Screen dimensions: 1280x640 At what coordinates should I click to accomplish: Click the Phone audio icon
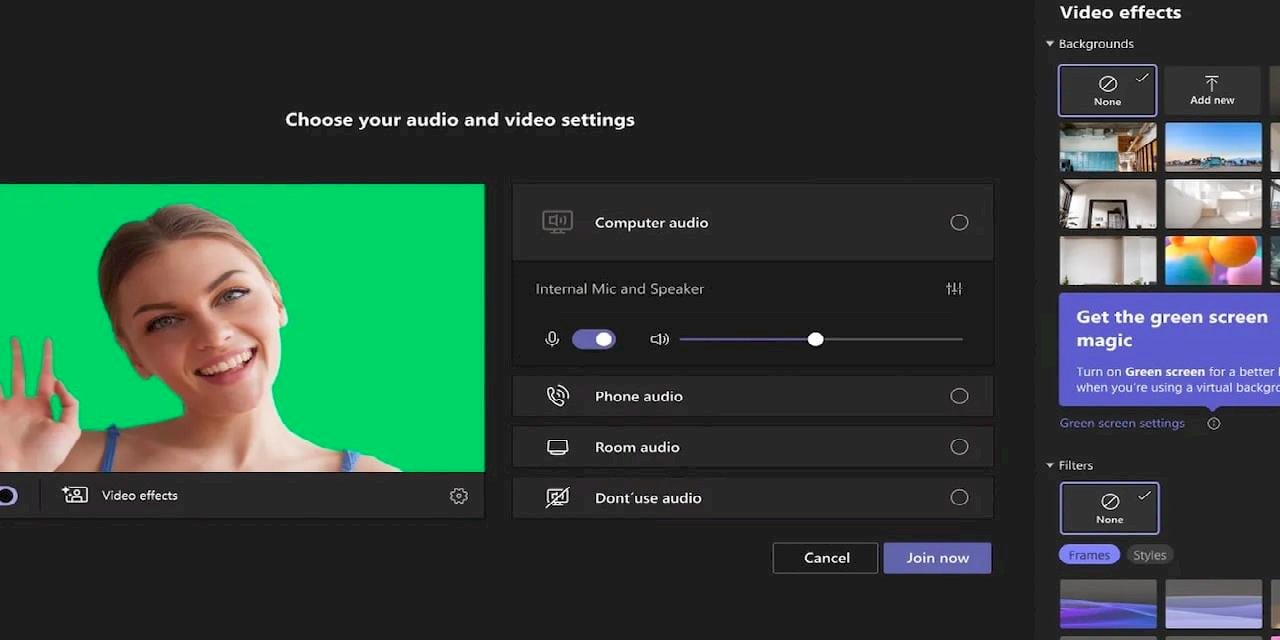(557, 396)
